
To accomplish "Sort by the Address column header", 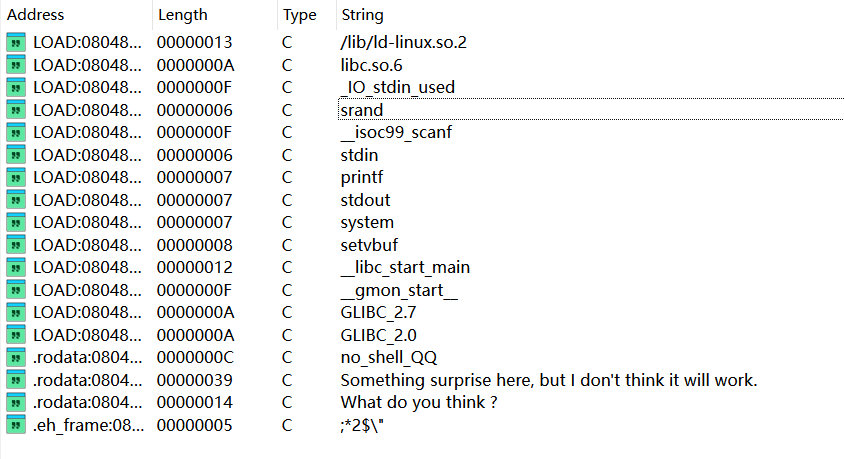I will pyautogui.click(x=35, y=15).
